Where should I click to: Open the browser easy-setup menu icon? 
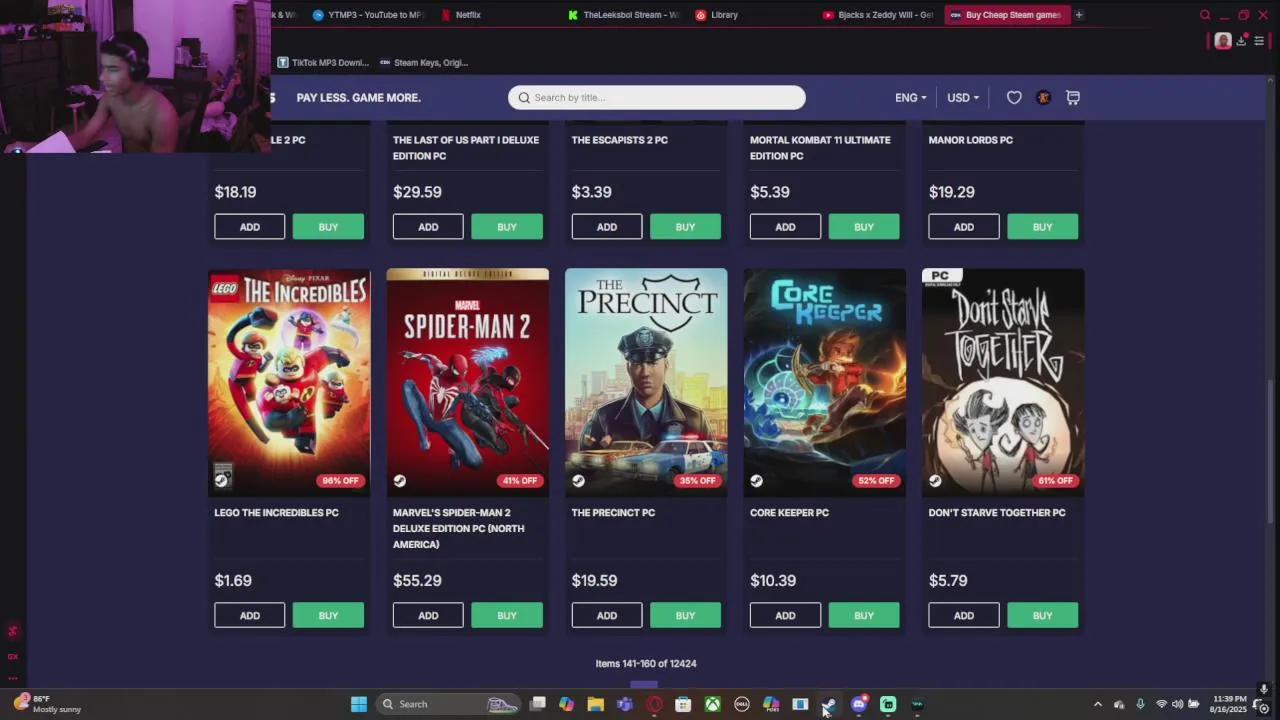(1259, 41)
